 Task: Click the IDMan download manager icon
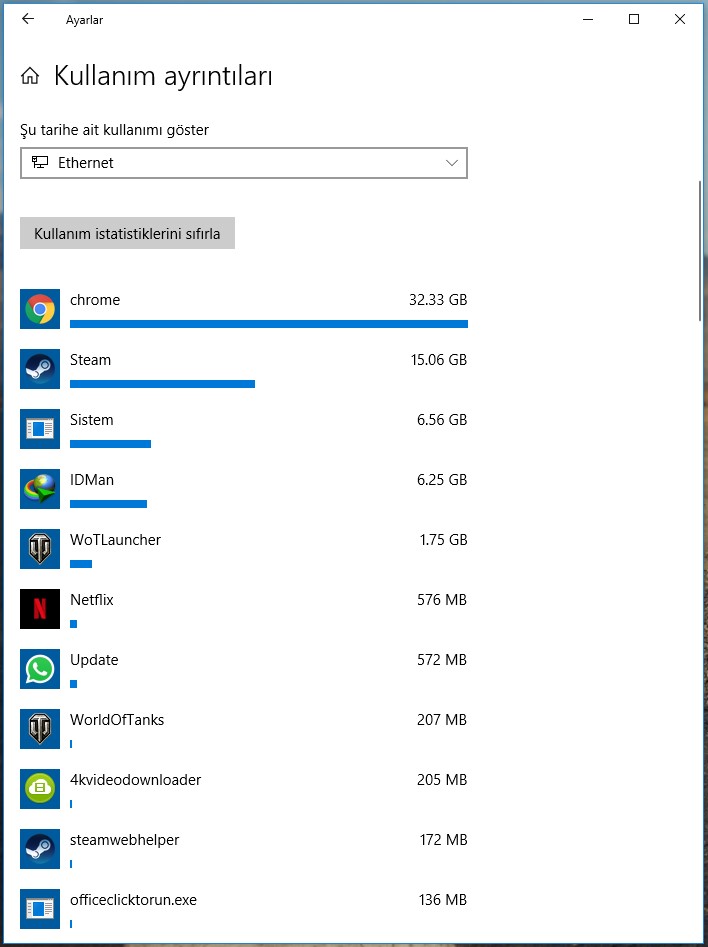click(x=40, y=490)
